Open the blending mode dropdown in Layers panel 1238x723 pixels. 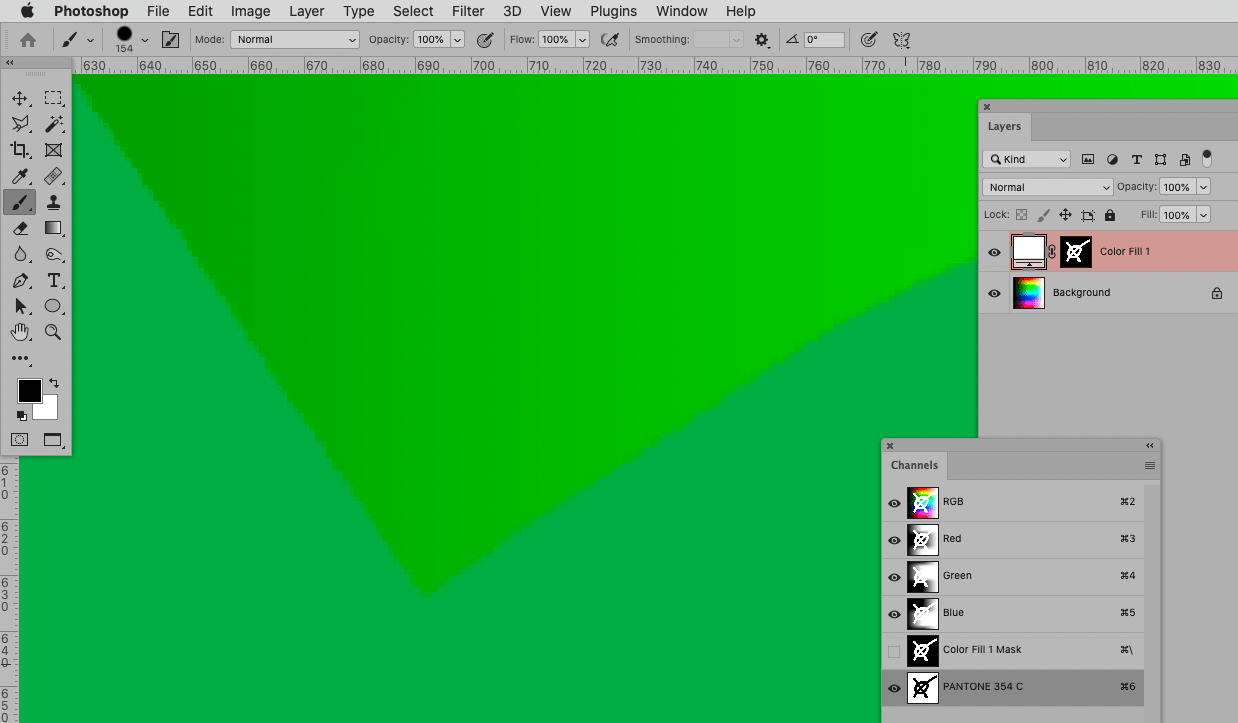1047,186
